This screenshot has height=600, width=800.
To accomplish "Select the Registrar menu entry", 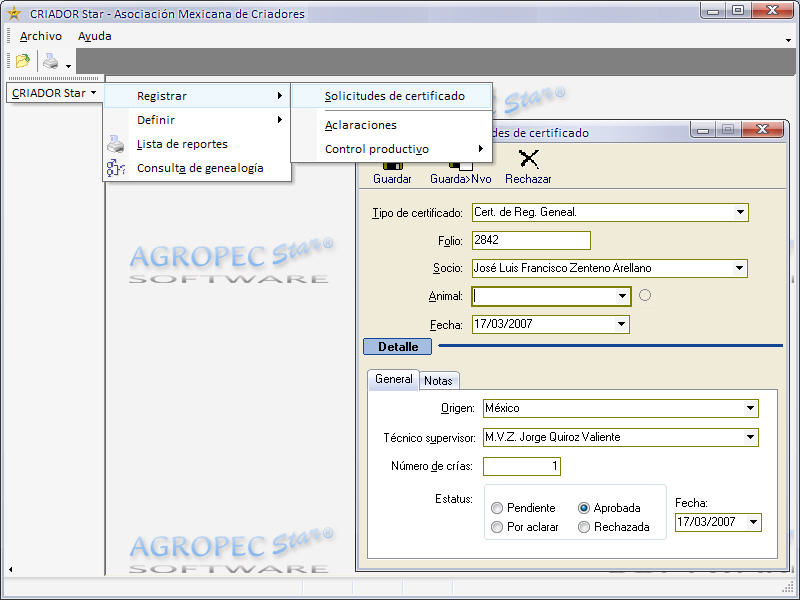I will pos(197,96).
